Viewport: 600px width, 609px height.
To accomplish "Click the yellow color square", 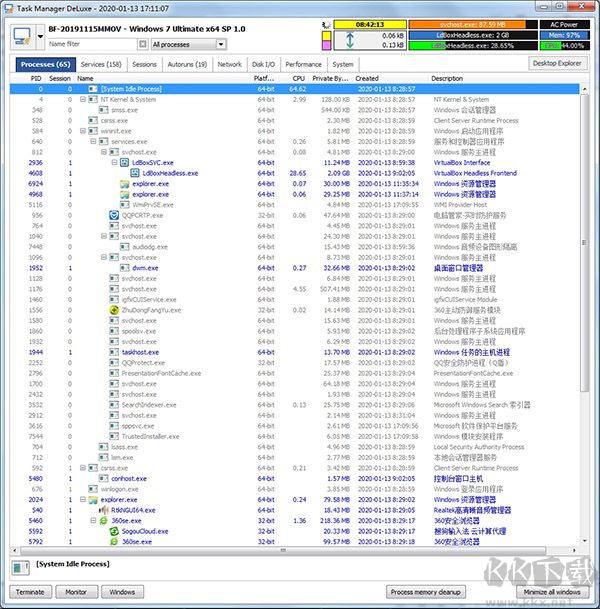I will 326,36.
